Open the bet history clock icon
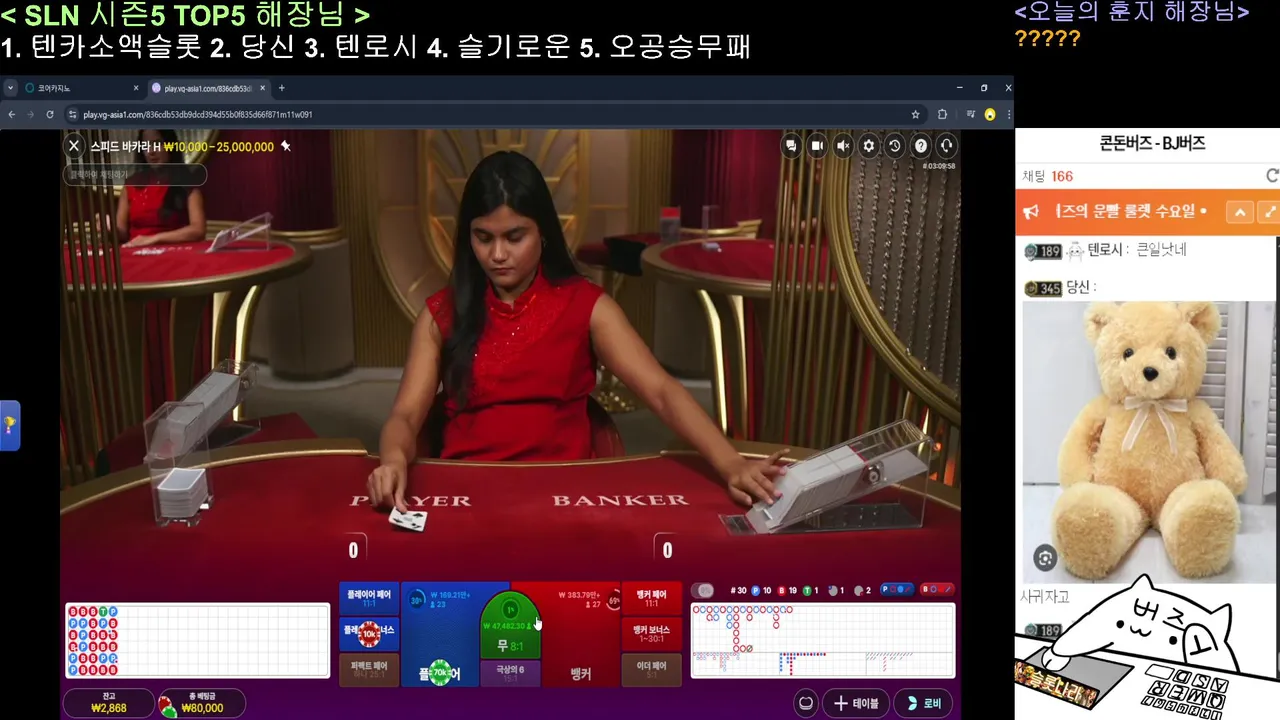Image resolution: width=1280 pixels, height=720 pixels. (895, 146)
